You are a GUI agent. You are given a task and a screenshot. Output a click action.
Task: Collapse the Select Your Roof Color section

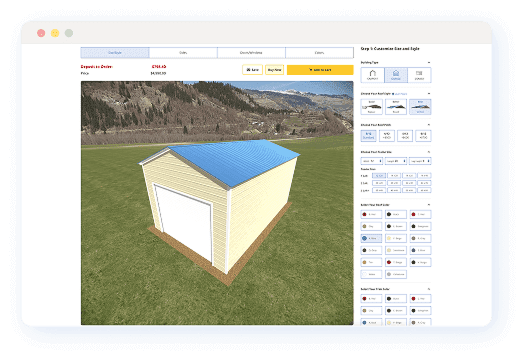[x=429, y=205]
